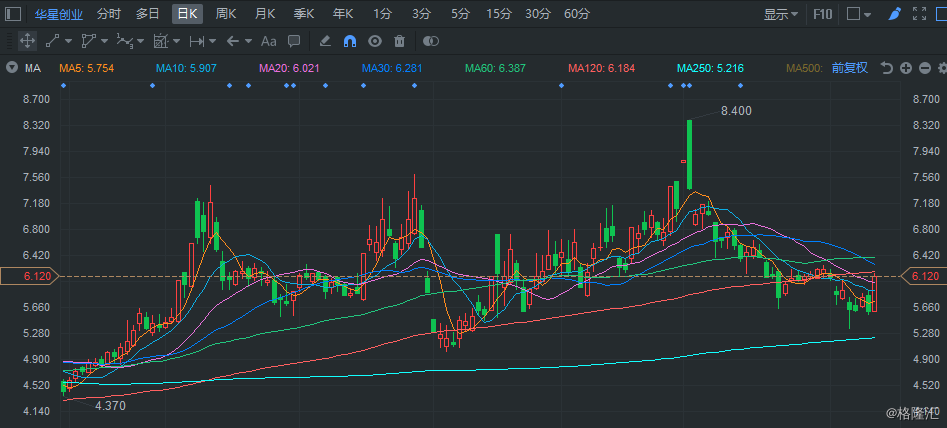Open the 显示 display dropdown
Image resolution: width=947 pixels, height=428 pixels.
point(781,14)
